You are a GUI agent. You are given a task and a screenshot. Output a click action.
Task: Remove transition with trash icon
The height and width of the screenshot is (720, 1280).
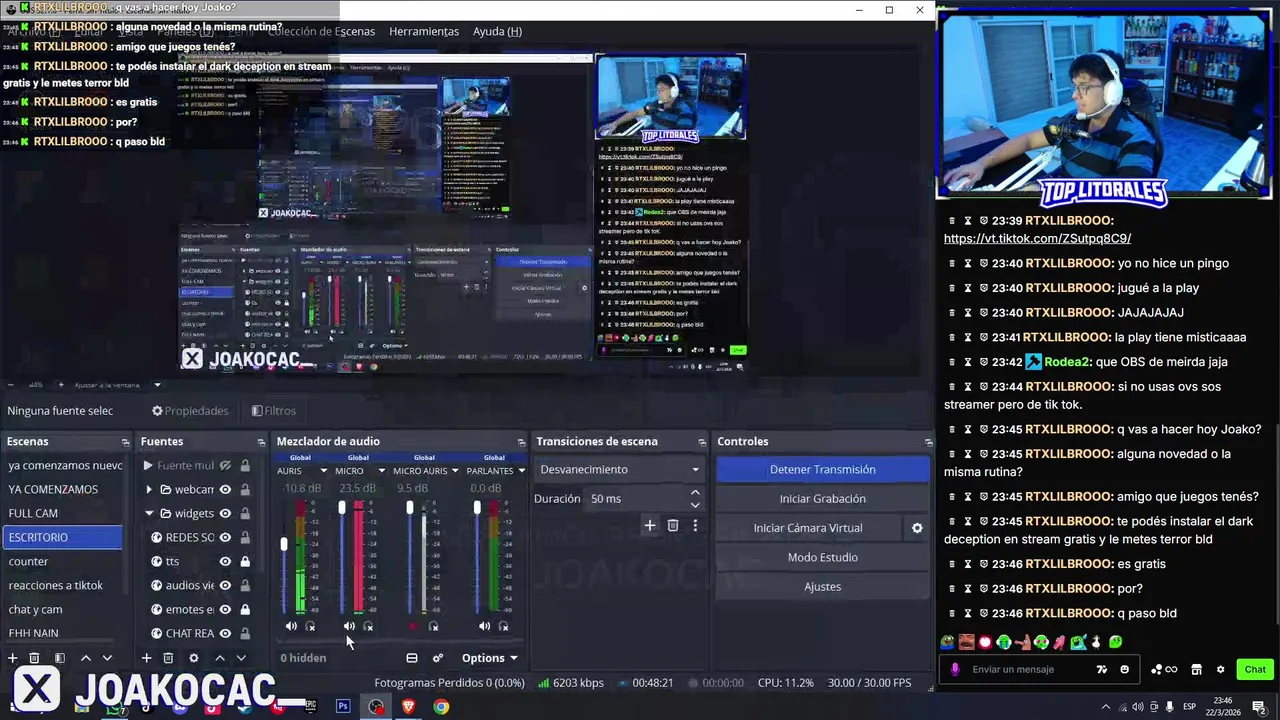(673, 525)
